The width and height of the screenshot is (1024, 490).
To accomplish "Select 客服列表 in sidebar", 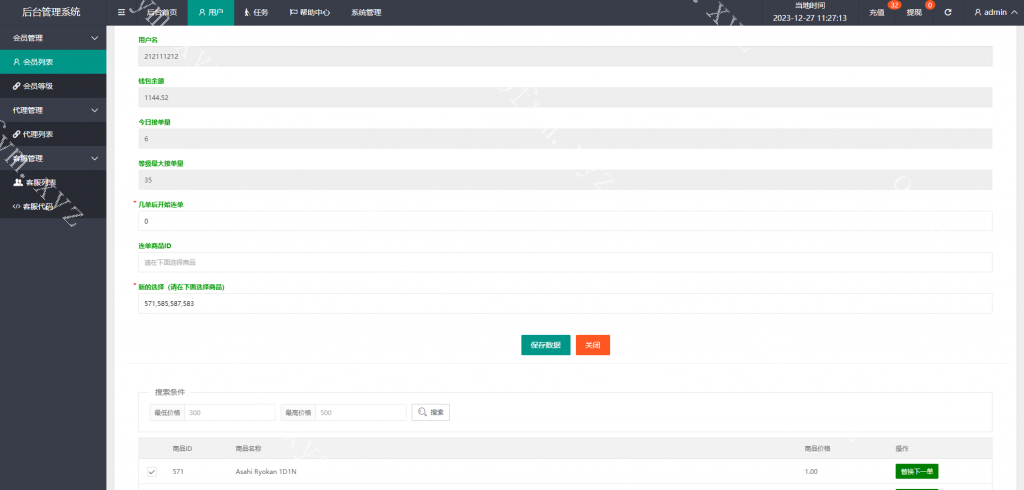I will pos(53,182).
